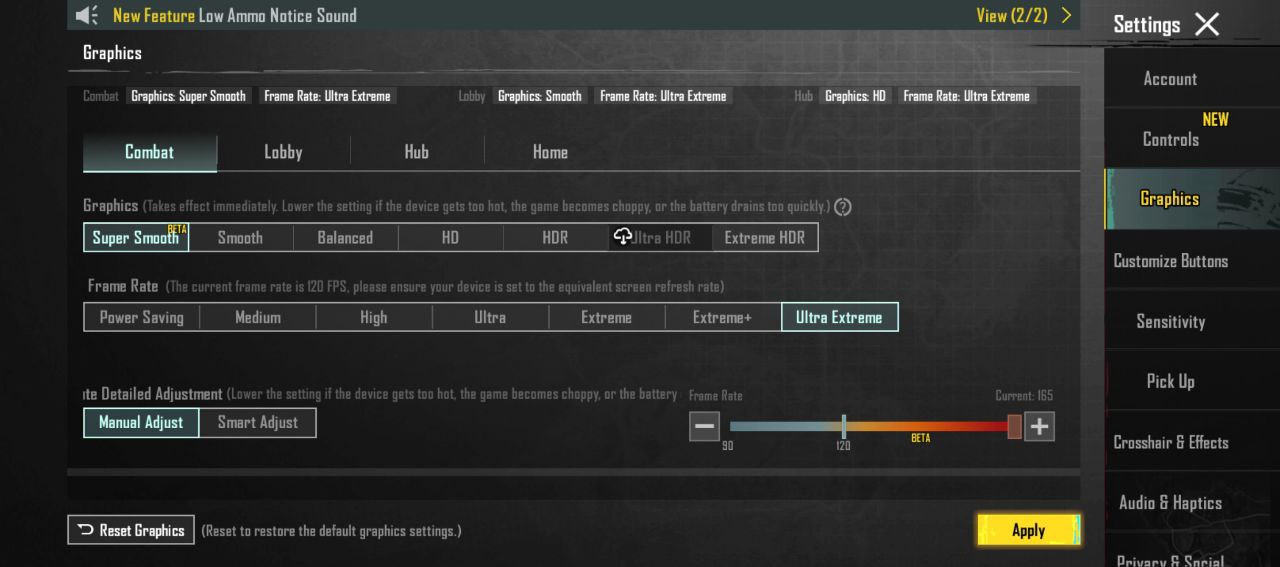Select Super Smooth graphics quality

pos(136,237)
